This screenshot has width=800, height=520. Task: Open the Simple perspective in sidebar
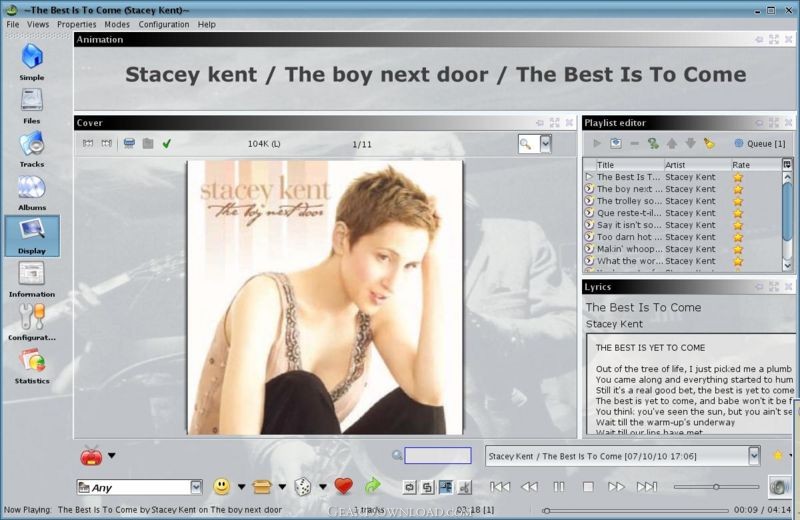point(32,61)
